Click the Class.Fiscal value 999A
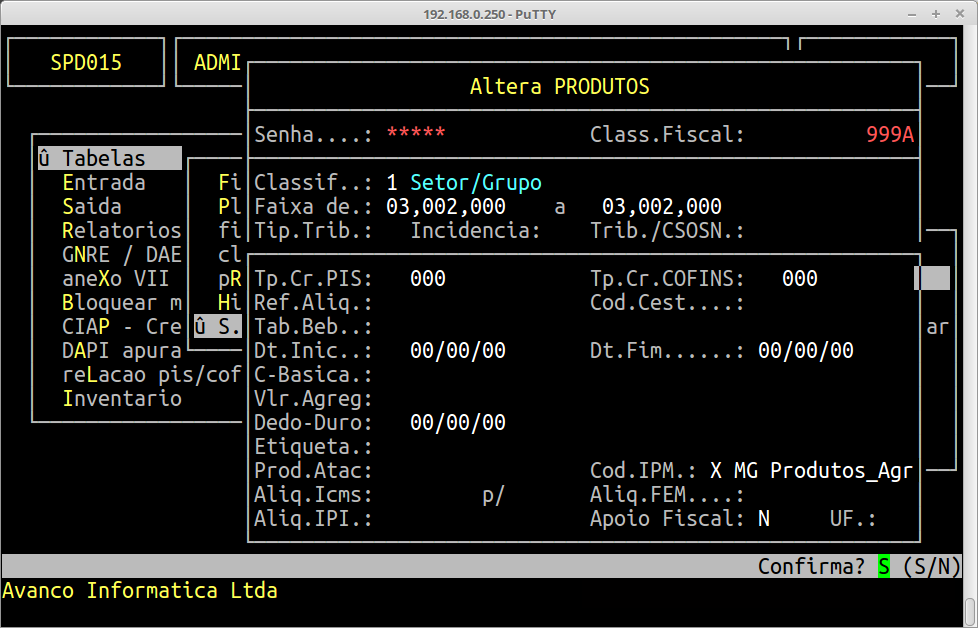 (890, 135)
